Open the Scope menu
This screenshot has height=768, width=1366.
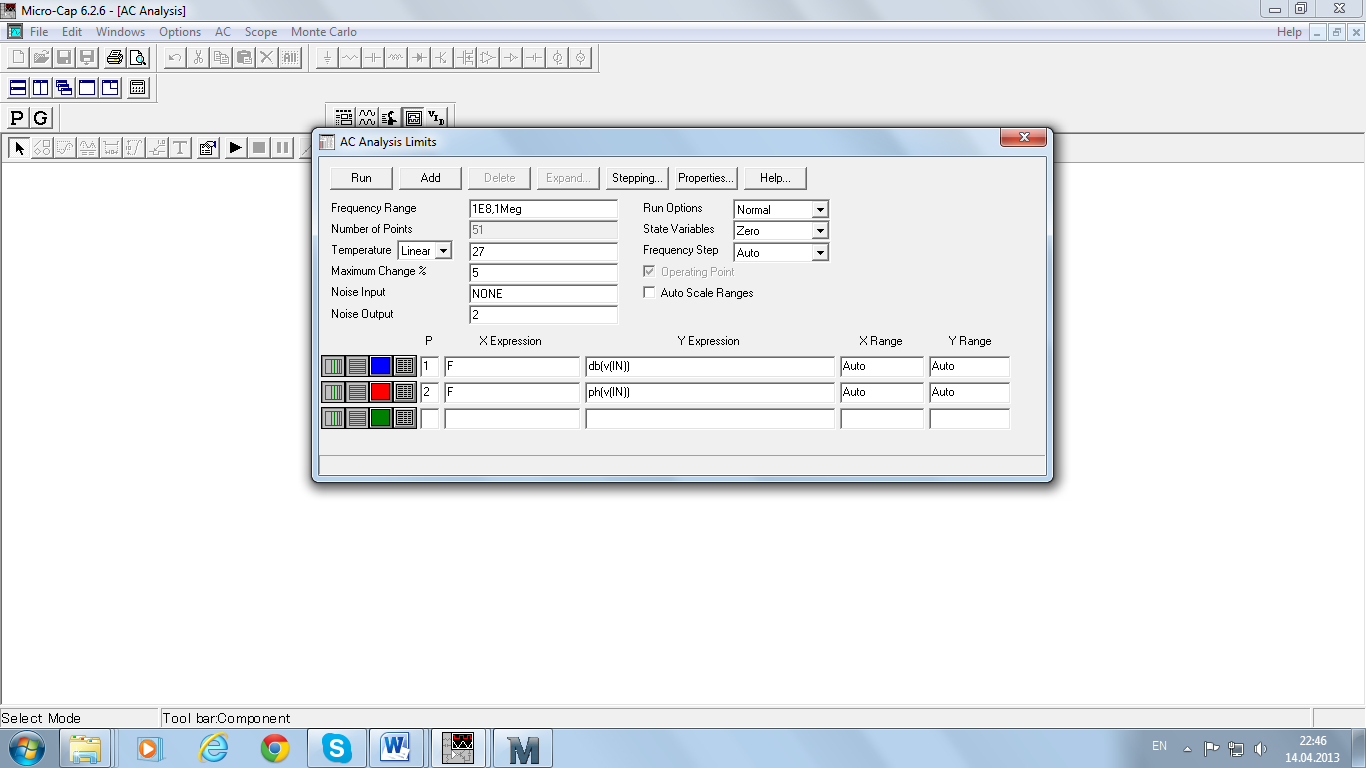(x=261, y=32)
